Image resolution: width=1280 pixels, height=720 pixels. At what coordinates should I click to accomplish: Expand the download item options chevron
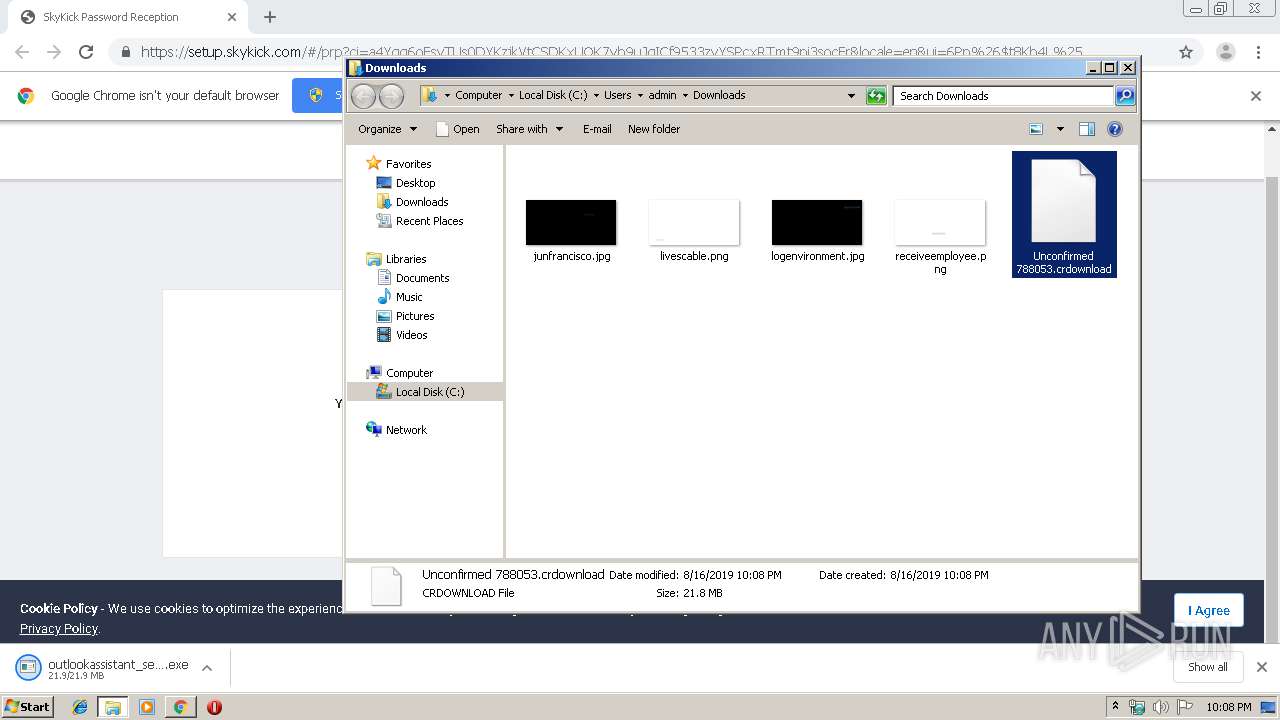(207, 668)
